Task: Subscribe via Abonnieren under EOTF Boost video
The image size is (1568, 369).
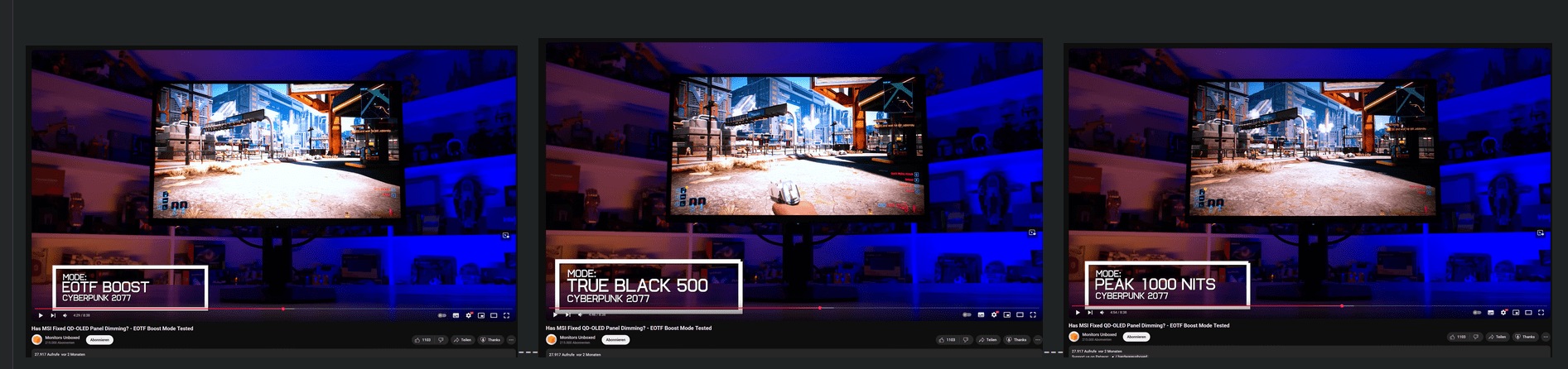Action: coord(99,340)
